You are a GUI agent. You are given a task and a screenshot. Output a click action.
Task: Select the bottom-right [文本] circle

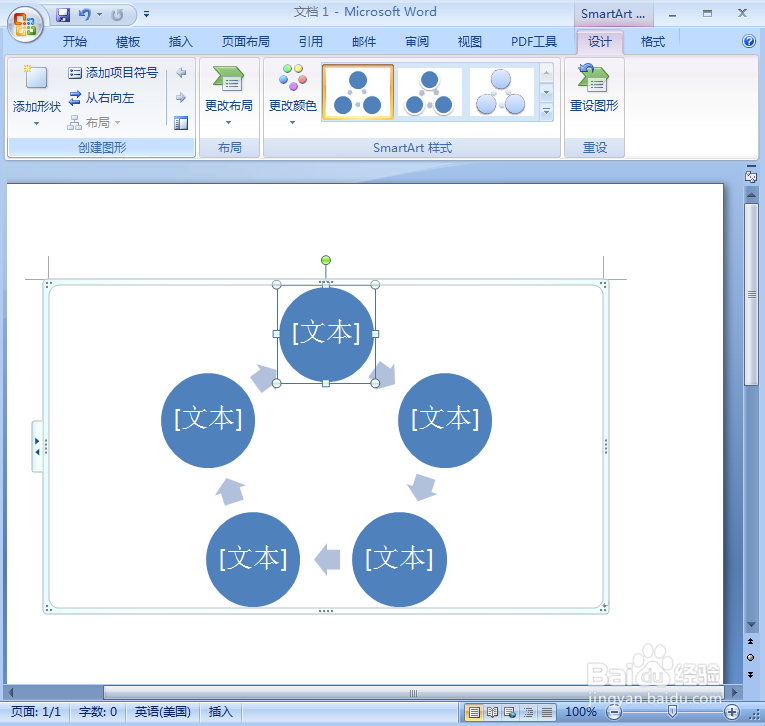tap(399, 559)
